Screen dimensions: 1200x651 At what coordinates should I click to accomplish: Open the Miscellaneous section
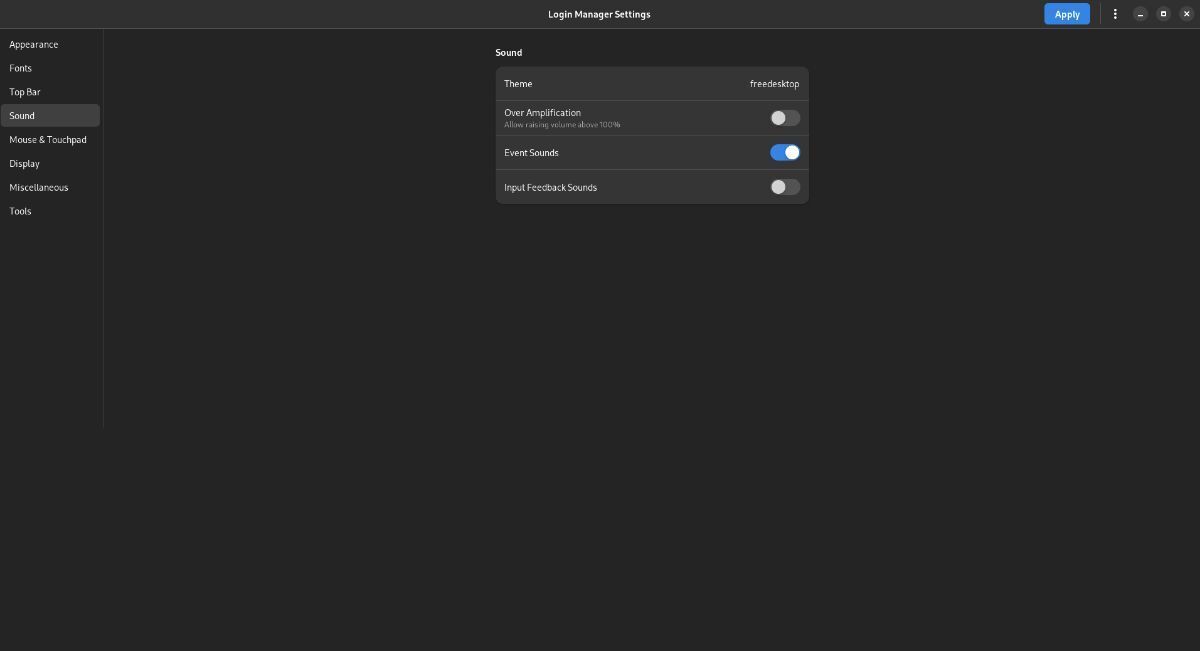(50, 188)
